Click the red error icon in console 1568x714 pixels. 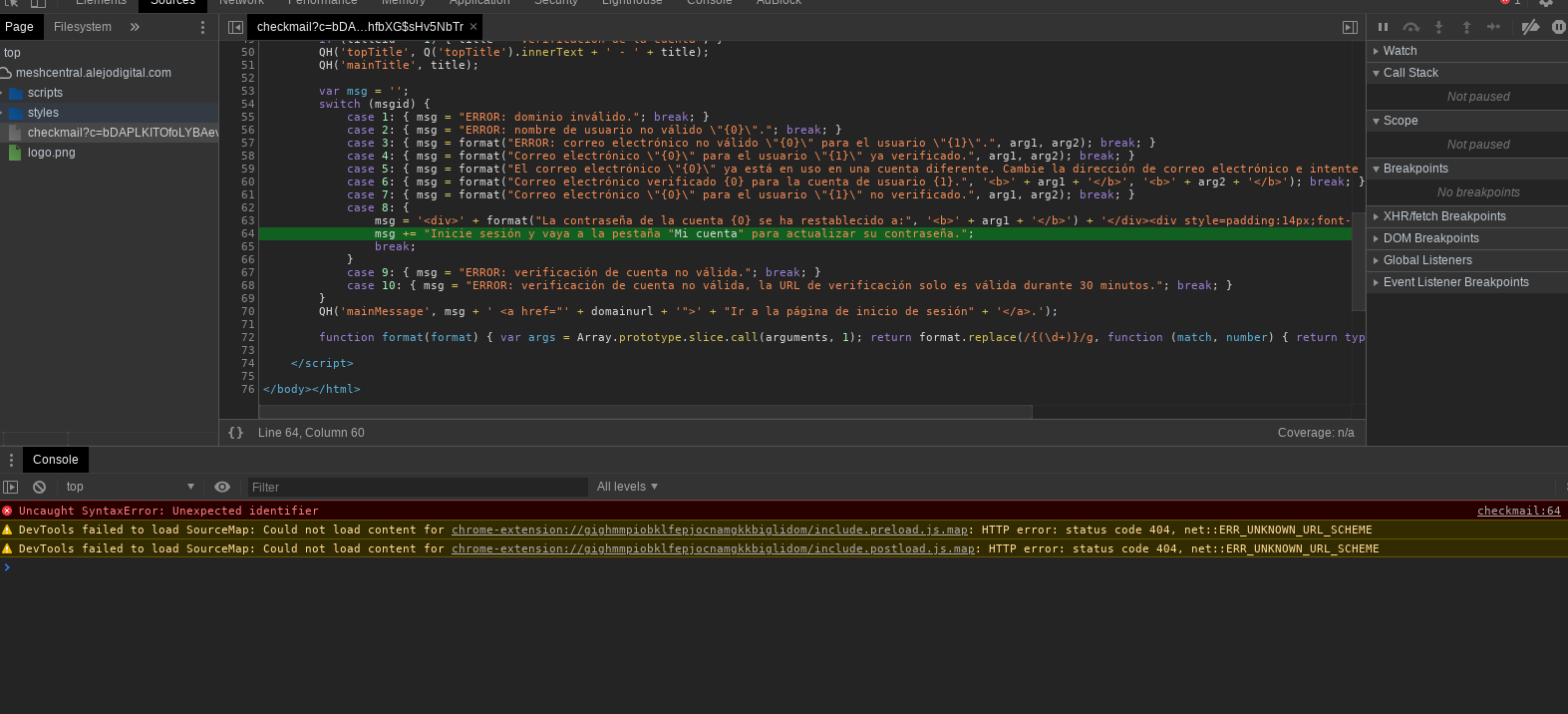coord(7,511)
